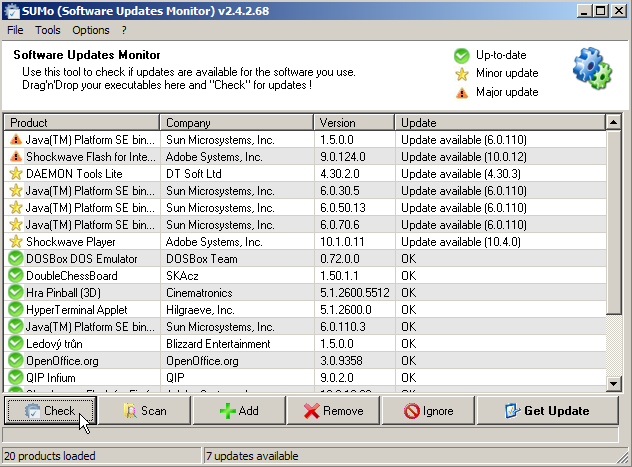Click version cell 10.1.0.11

point(342,242)
